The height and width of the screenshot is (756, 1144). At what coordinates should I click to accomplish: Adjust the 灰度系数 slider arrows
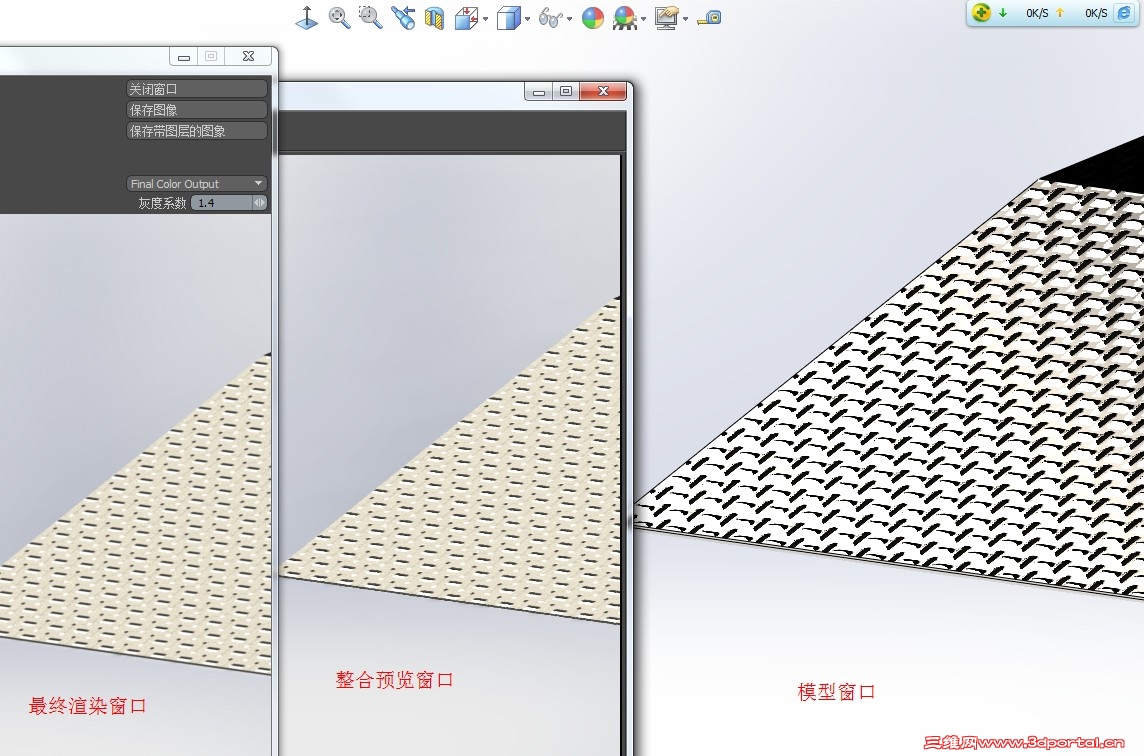260,203
